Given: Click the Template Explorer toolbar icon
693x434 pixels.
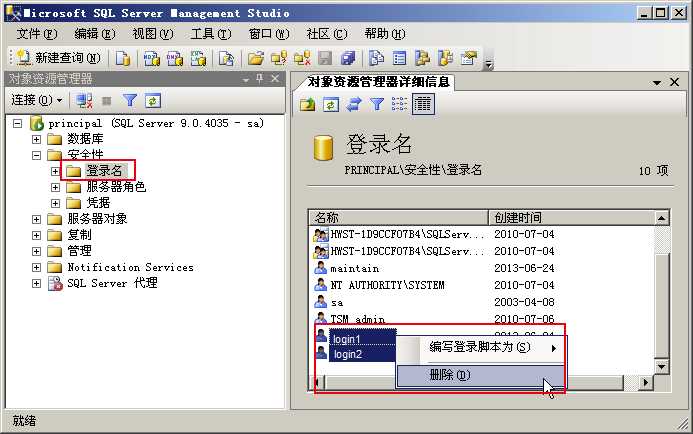Looking at the screenshot, I should tap(446, 58).
